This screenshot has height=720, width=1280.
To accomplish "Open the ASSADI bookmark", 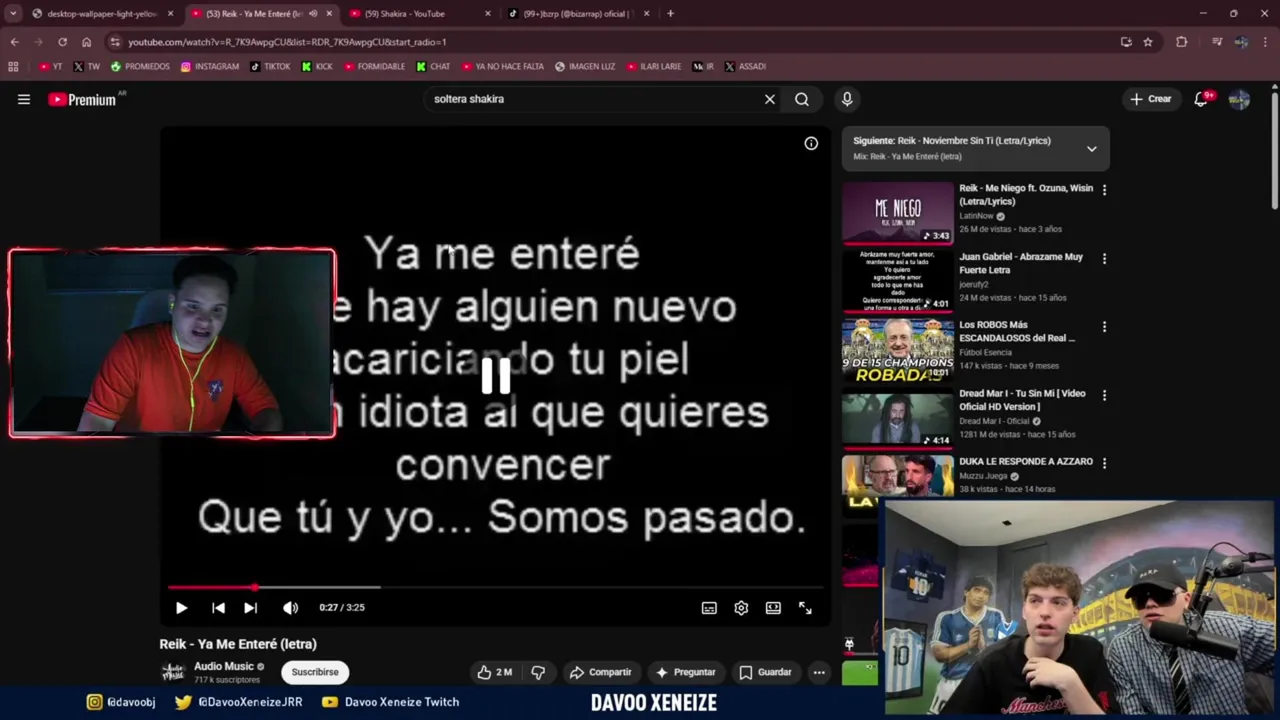I will click(745, 67).
